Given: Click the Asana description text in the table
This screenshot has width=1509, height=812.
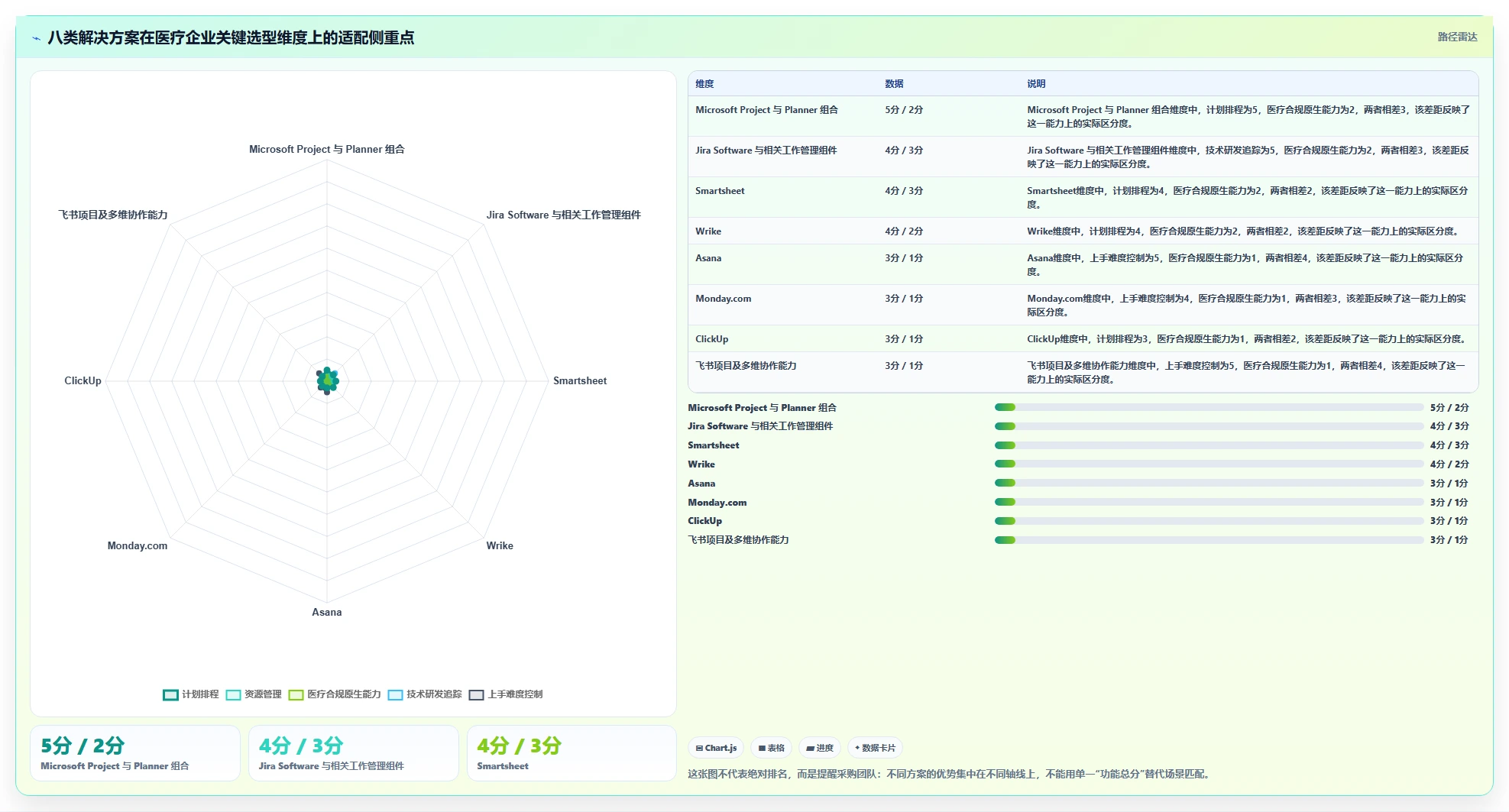Looking at the screenshot, I should [x=1245, y=265].
